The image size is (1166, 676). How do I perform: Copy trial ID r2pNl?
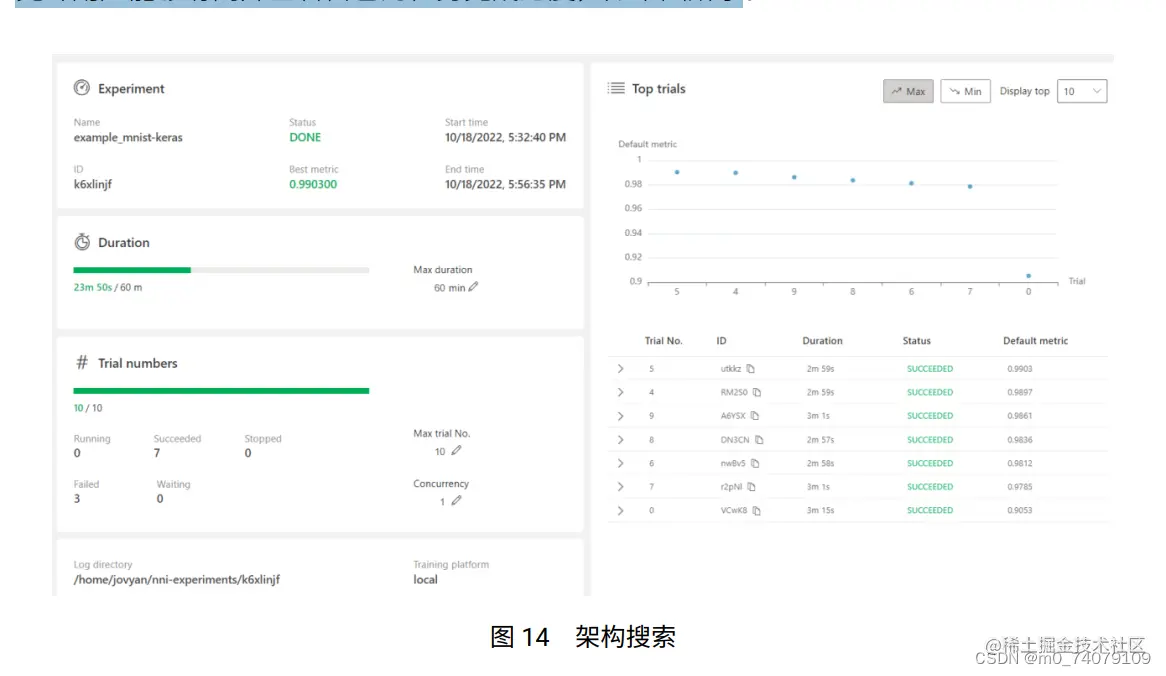pyautogui.click(x=752, y=486)
